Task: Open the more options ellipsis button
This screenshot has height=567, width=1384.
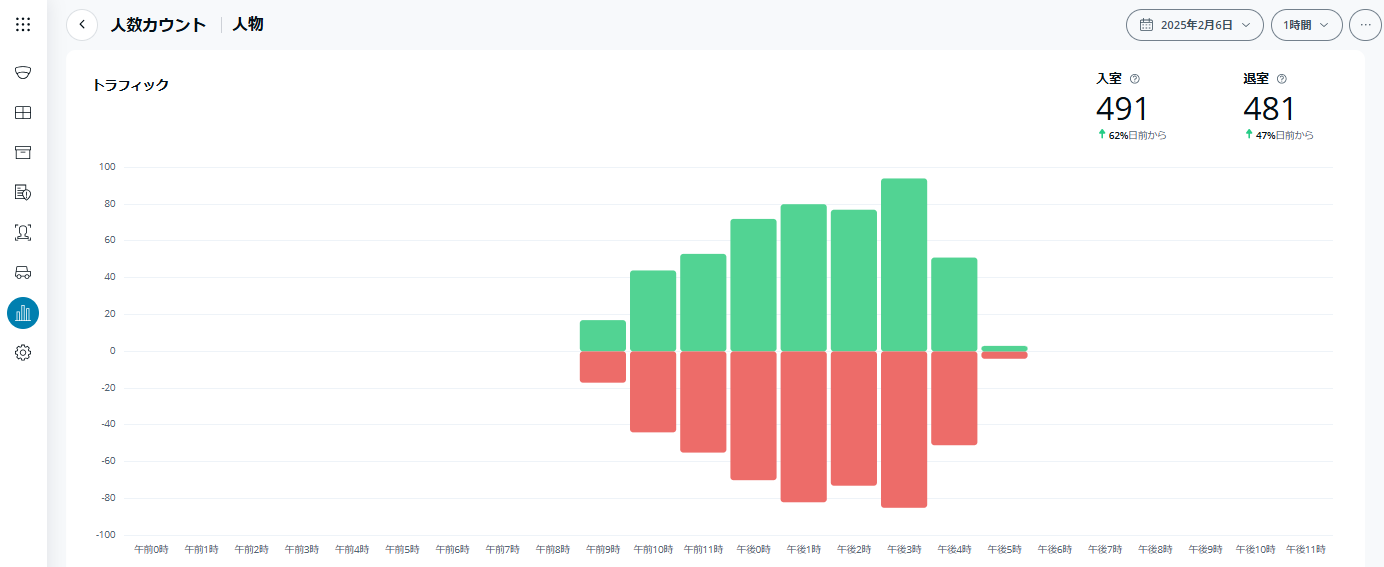Action: [x=1365, y=25]
